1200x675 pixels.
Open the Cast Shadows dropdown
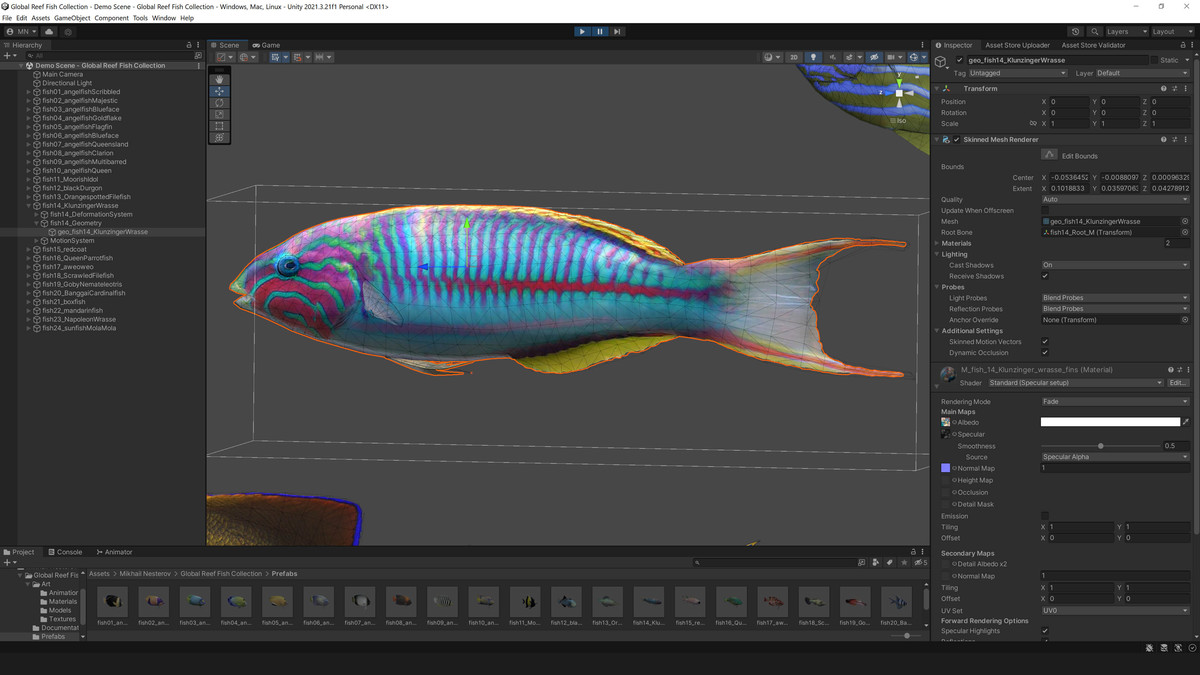point(1114,265)
